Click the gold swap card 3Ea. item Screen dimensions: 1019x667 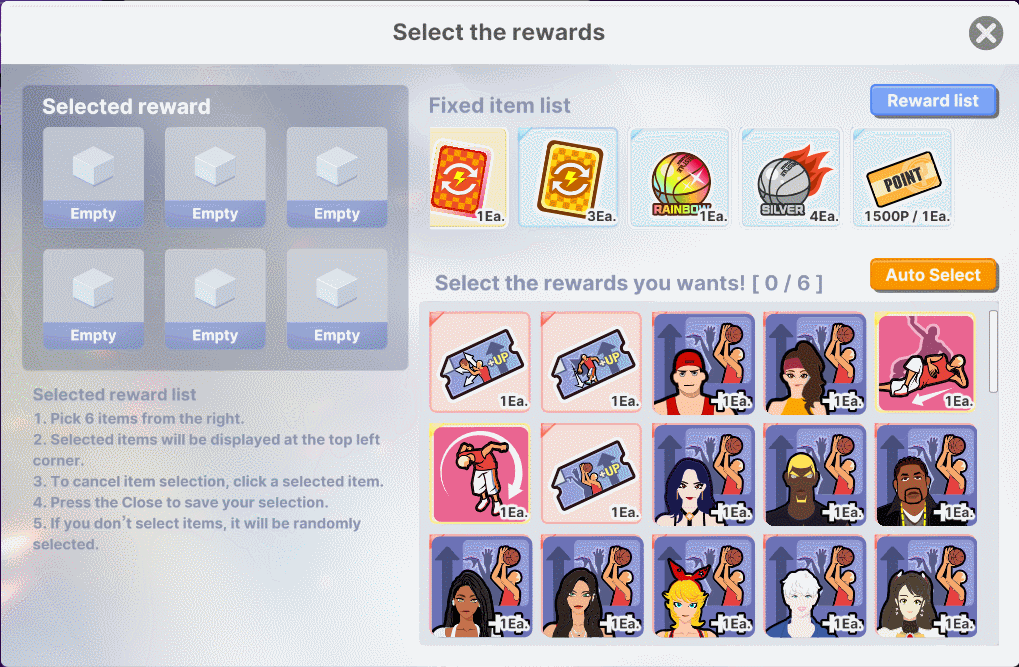click(568, 177)
